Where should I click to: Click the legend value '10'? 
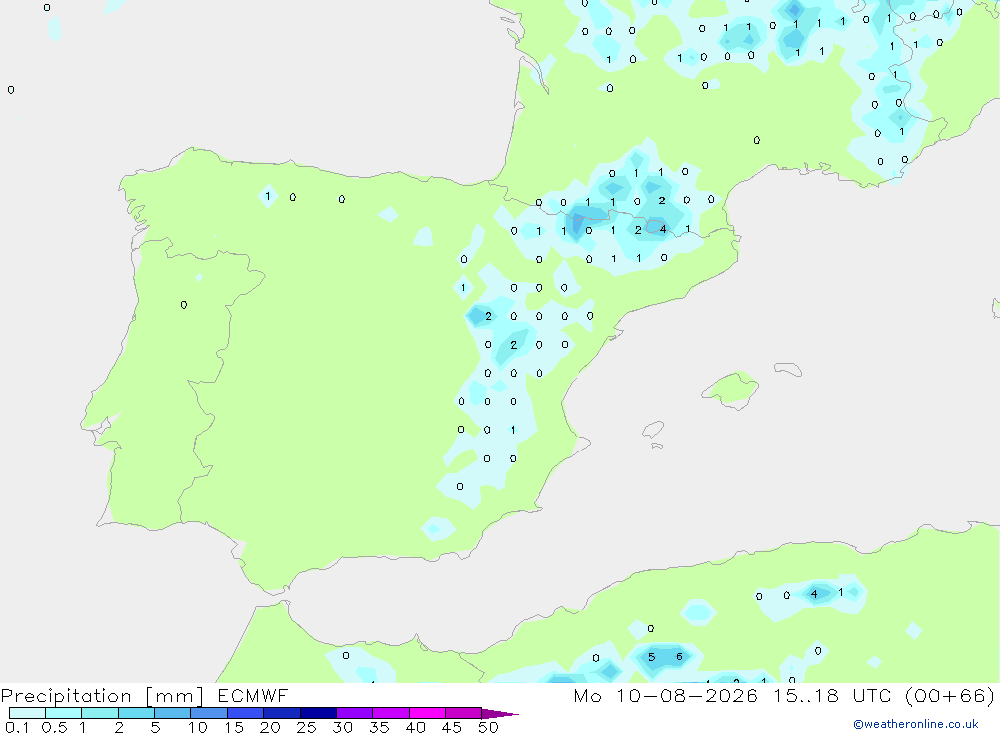click(198, 727)
